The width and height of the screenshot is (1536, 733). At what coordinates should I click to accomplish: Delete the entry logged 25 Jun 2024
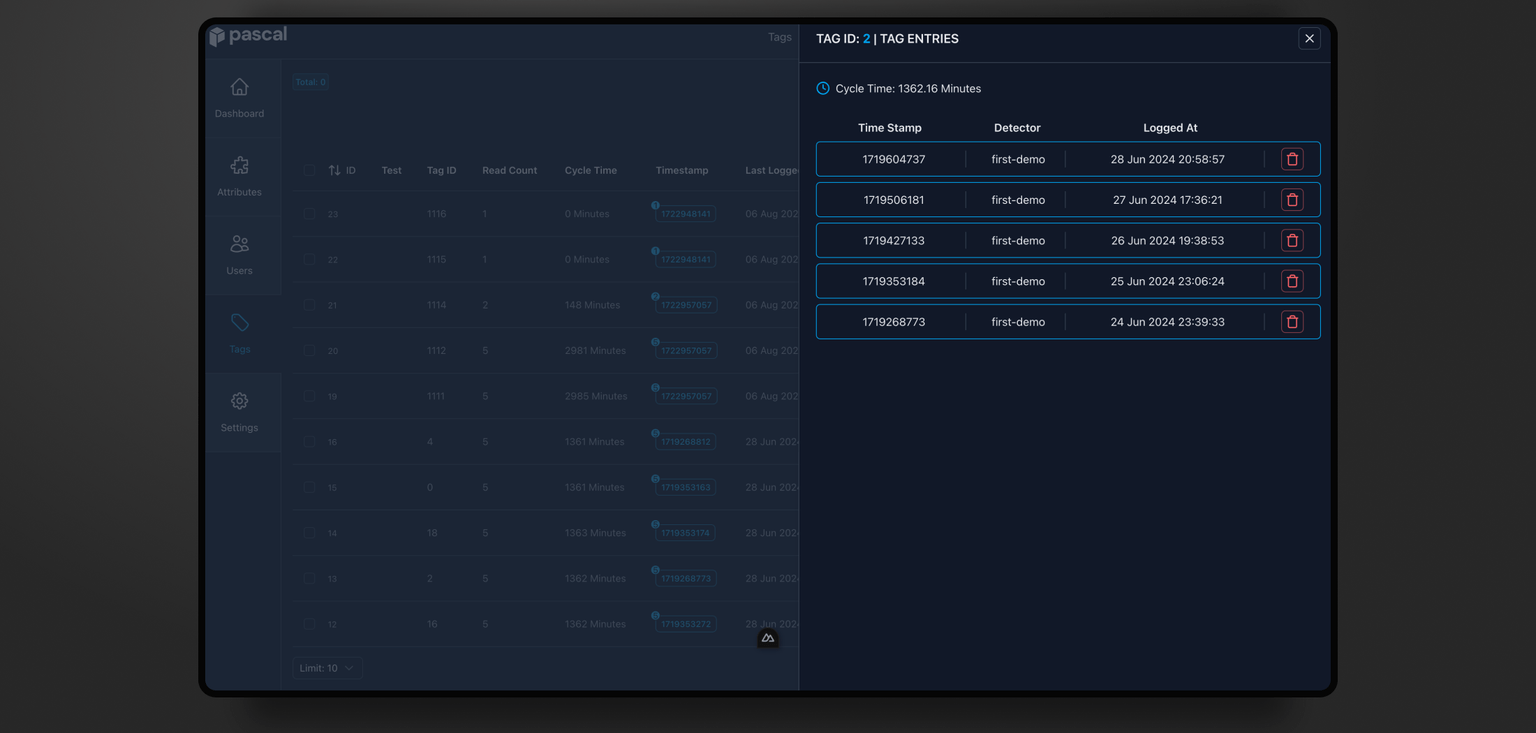tap(1291, 281)
